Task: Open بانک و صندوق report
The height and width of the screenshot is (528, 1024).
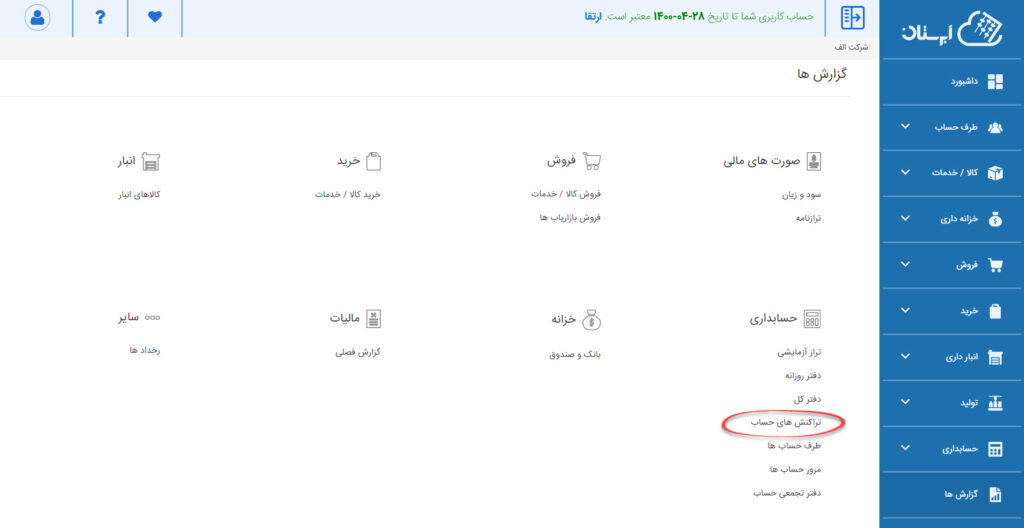Action: (x=575, y=355)
